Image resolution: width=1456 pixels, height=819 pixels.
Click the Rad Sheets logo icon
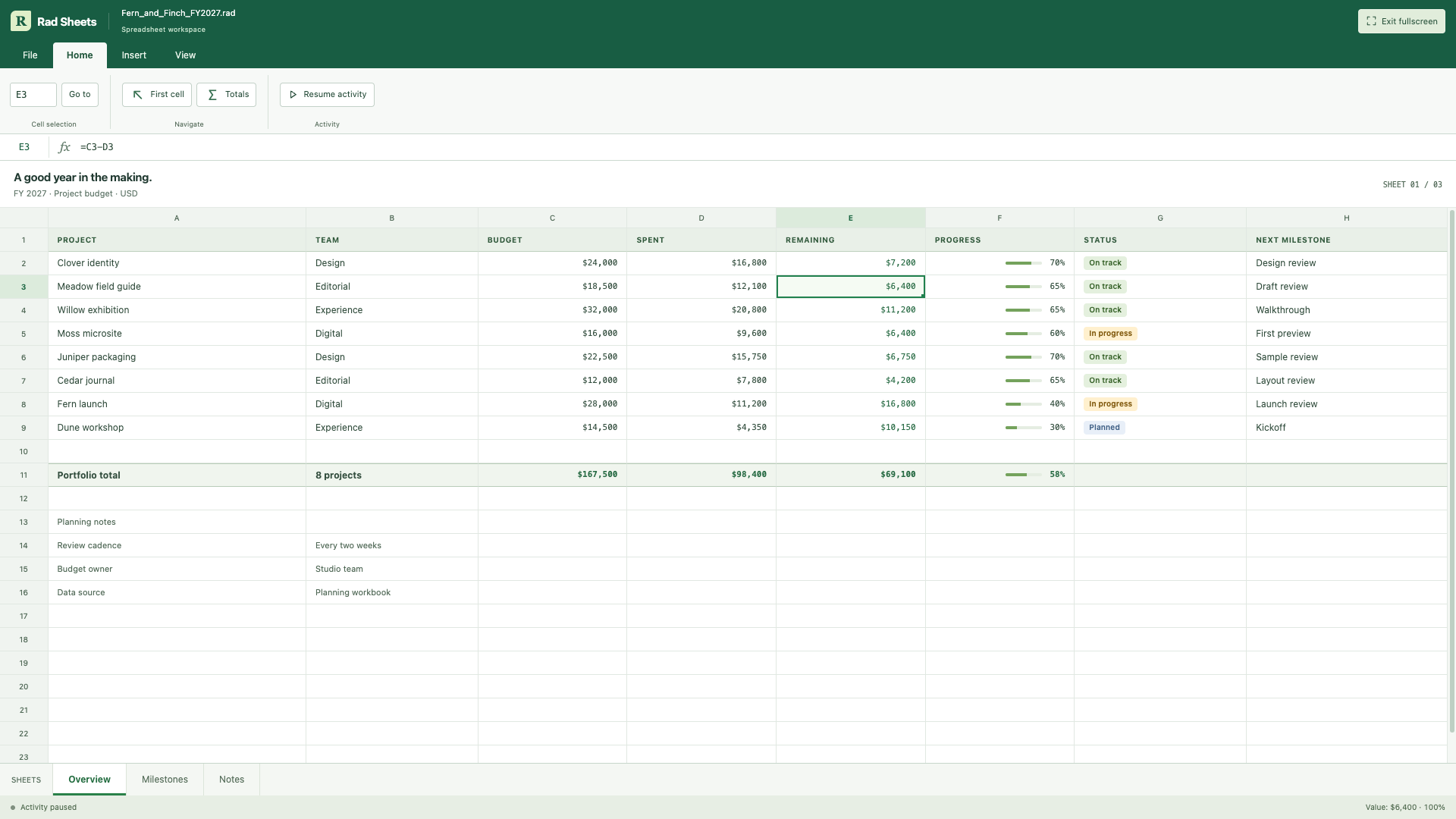[x=20, y=21]
